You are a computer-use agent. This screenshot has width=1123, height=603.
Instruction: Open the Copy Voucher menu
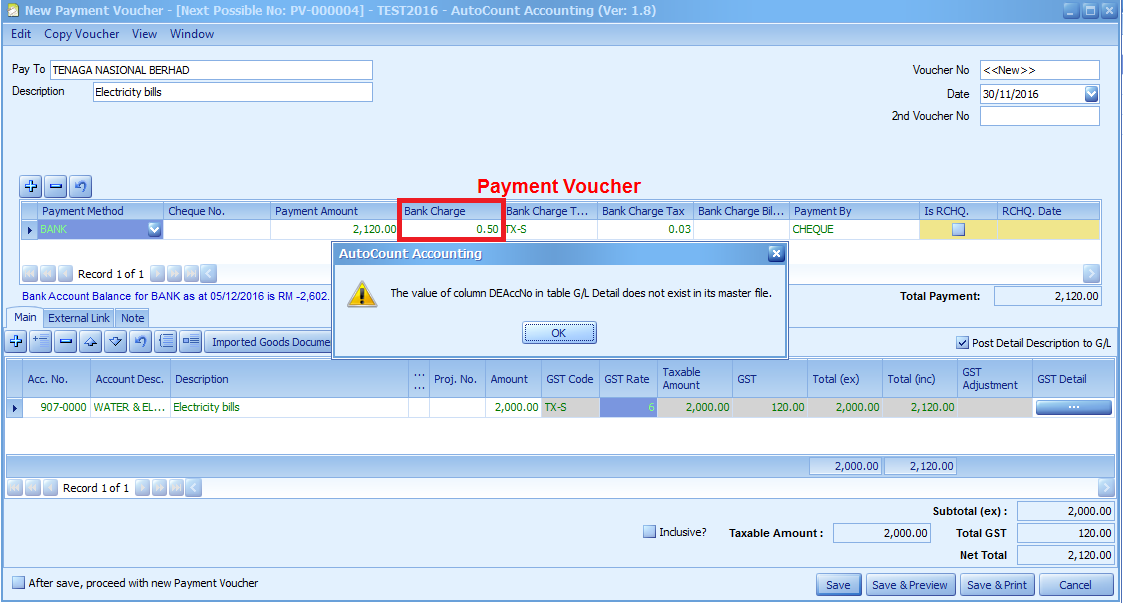click(x=80, y=33)
